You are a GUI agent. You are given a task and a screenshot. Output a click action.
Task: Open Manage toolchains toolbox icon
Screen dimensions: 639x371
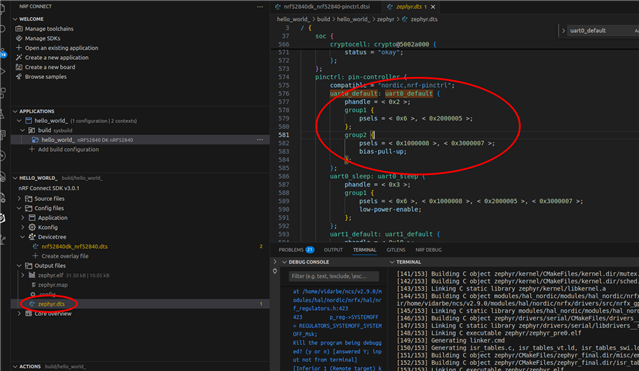(19, 29)
